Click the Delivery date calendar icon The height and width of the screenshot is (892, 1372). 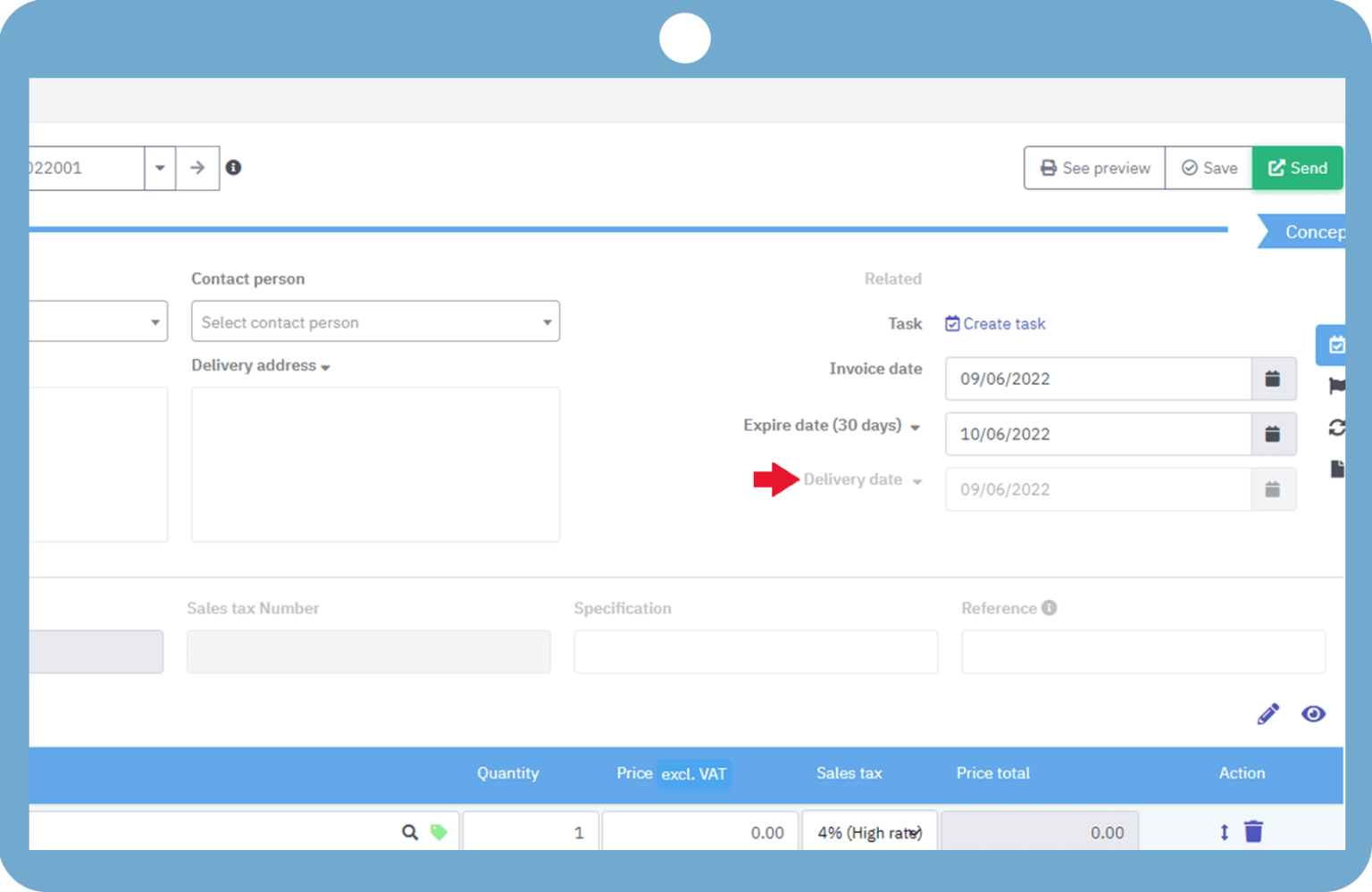click(x=1273, y=489)
